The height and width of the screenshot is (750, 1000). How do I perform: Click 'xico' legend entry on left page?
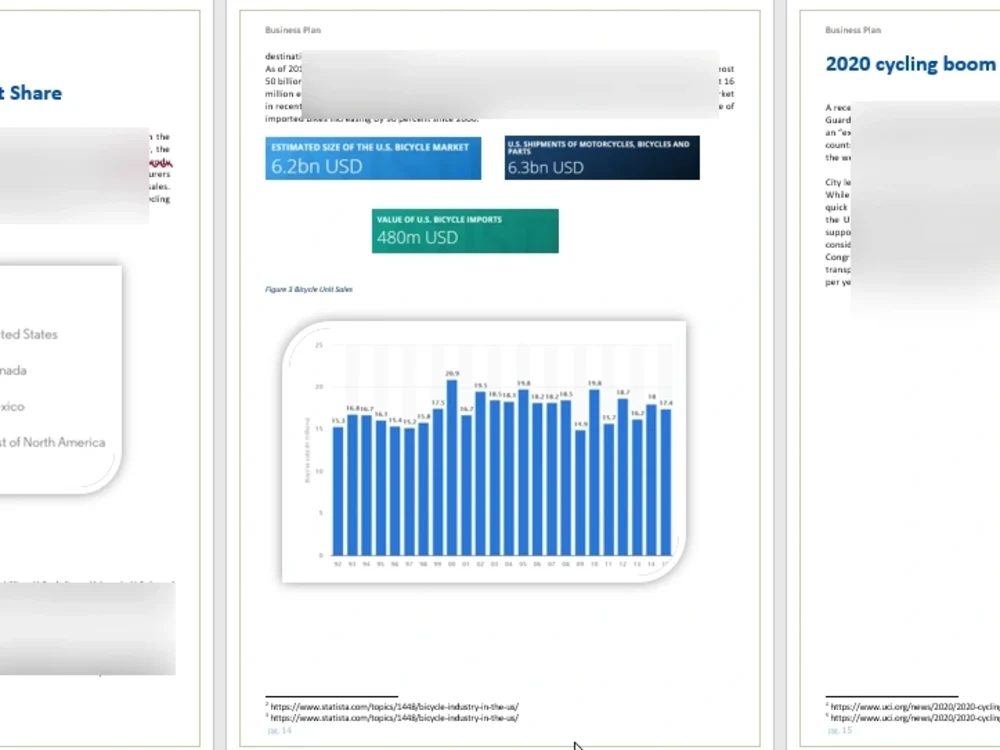click(x=12, y=406)
